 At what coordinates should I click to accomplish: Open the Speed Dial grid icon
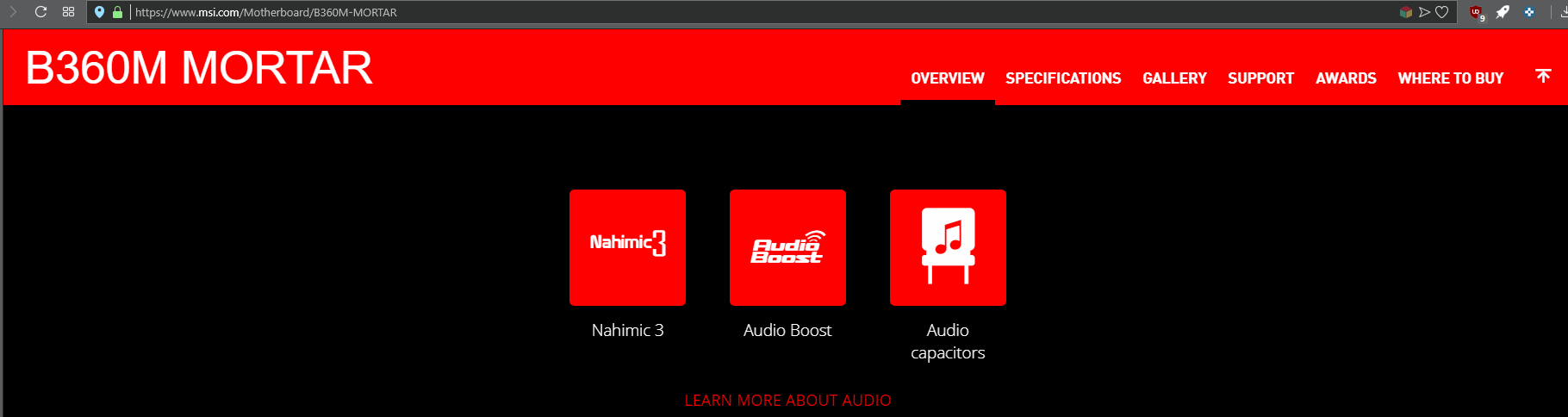(x=69, y=12)
